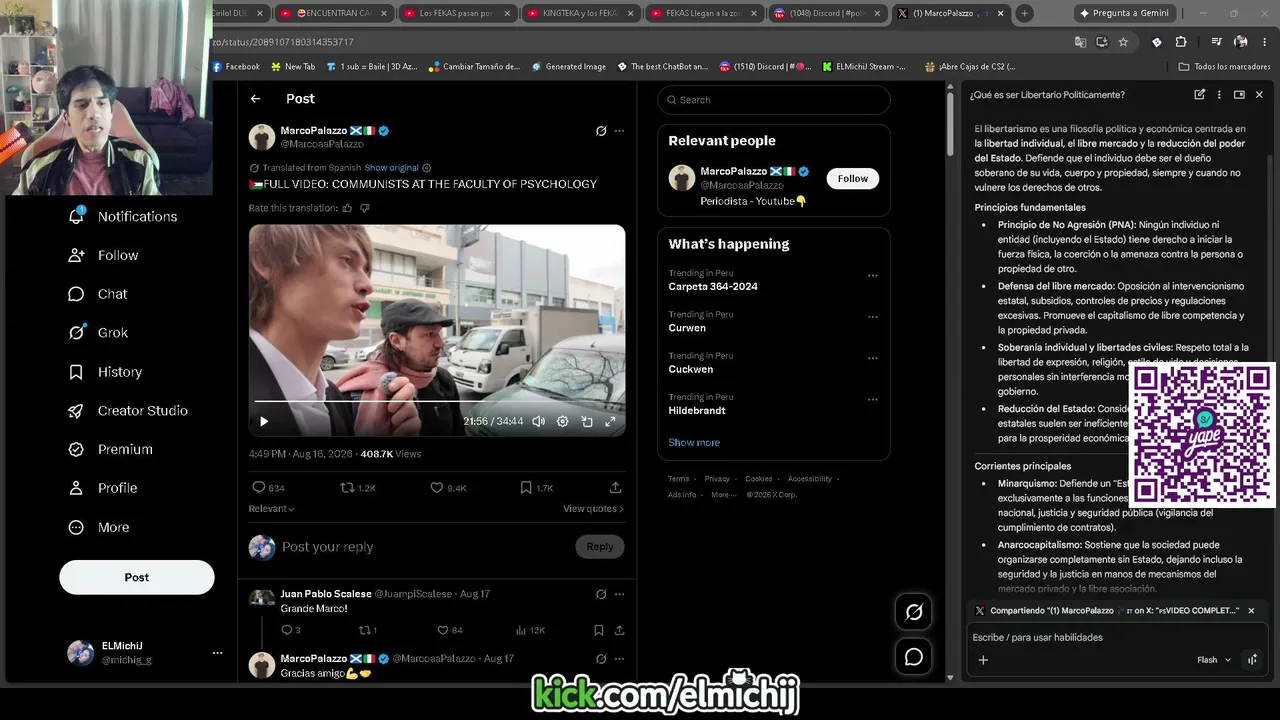Screen dimensions: 1280x720
Task: Open the Flash model dropdown
Action: [1214, 660]
